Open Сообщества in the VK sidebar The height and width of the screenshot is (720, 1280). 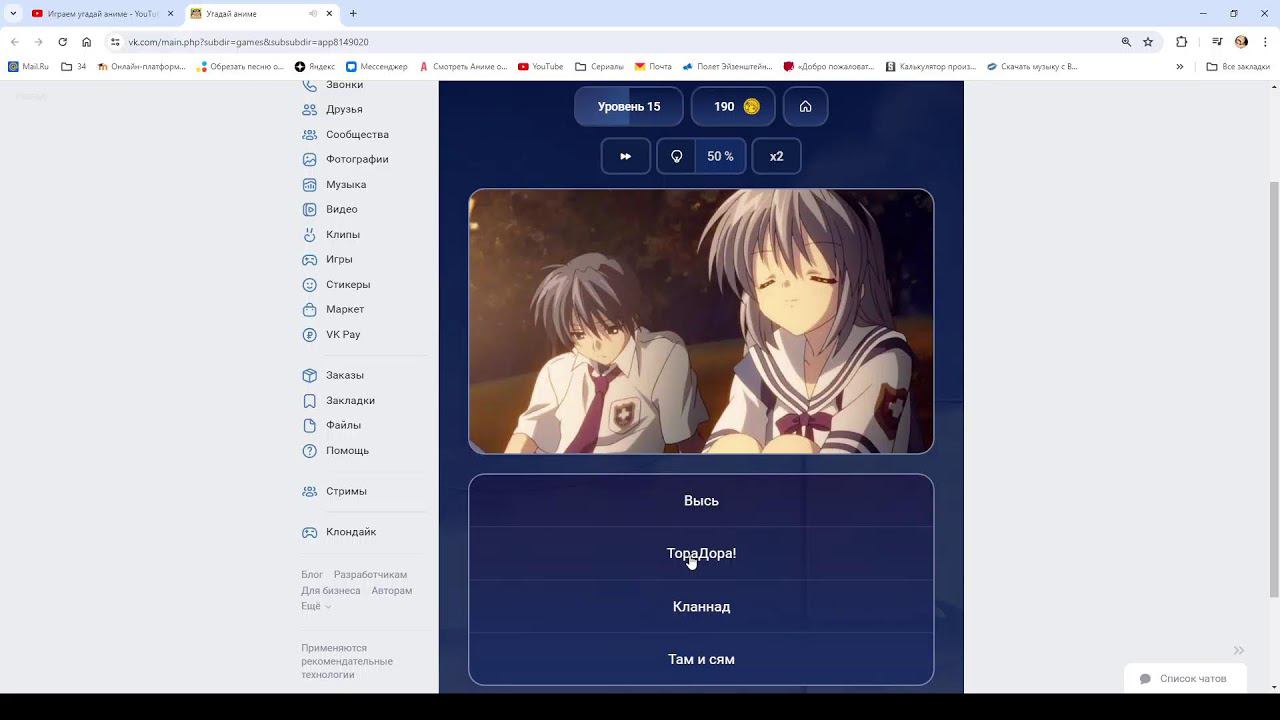point(357,134)
